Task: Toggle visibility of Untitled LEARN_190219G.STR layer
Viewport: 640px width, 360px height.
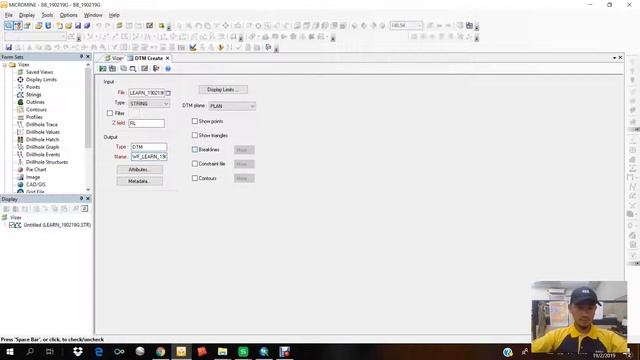Action: [x=11, y=225]
